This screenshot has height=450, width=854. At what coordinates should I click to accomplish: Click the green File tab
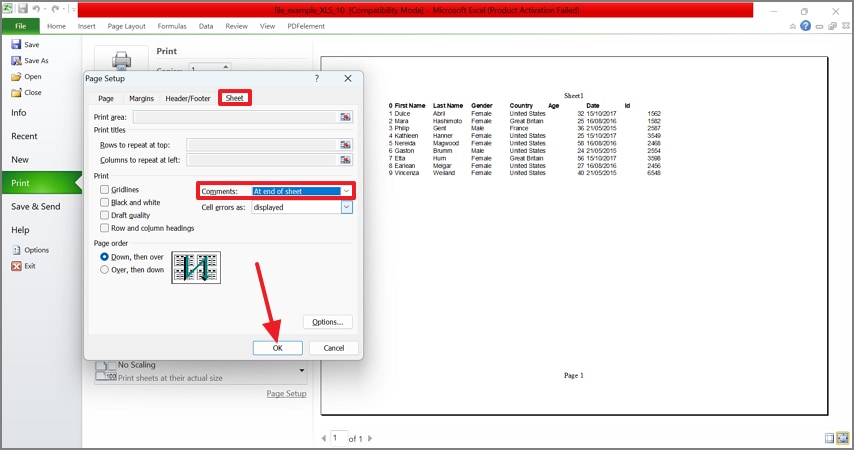pos(21,26)
